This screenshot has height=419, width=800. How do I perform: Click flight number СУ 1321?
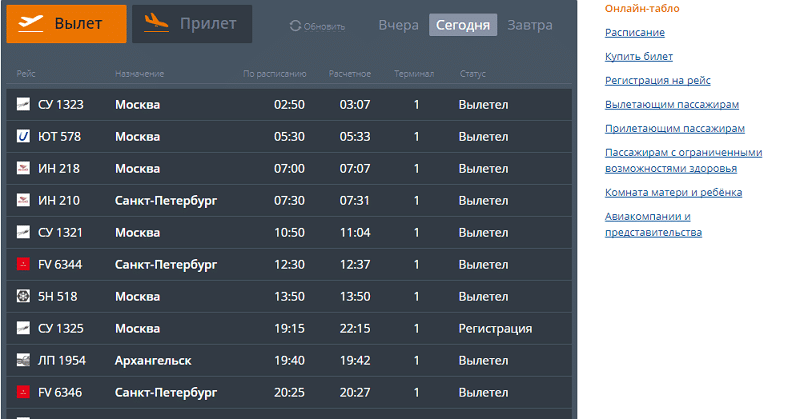pyautogui.click(x=60, y=233)
